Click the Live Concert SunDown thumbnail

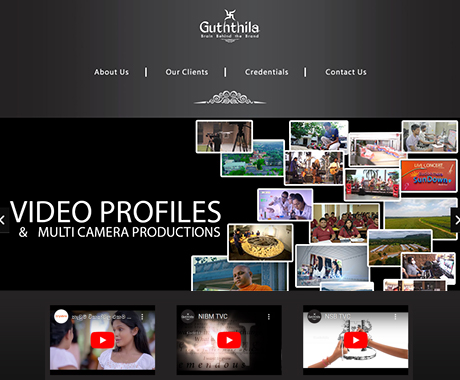[x=429, y=176]
